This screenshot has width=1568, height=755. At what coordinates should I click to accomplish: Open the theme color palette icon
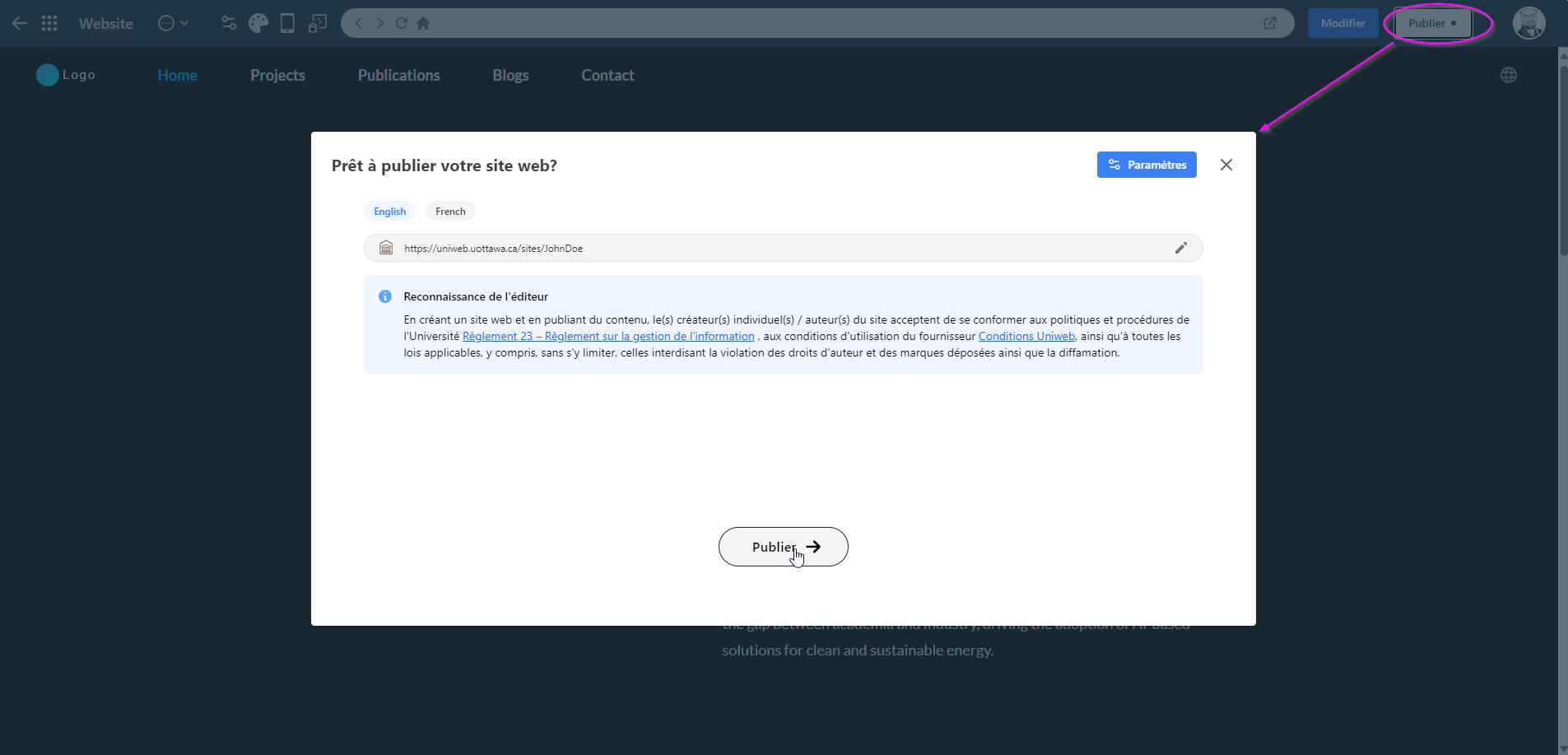pos(258,23)
